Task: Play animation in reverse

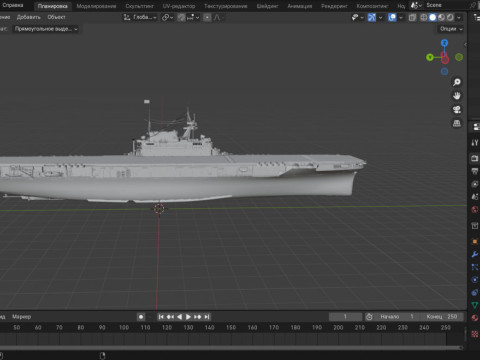Action: click(179, 317)
